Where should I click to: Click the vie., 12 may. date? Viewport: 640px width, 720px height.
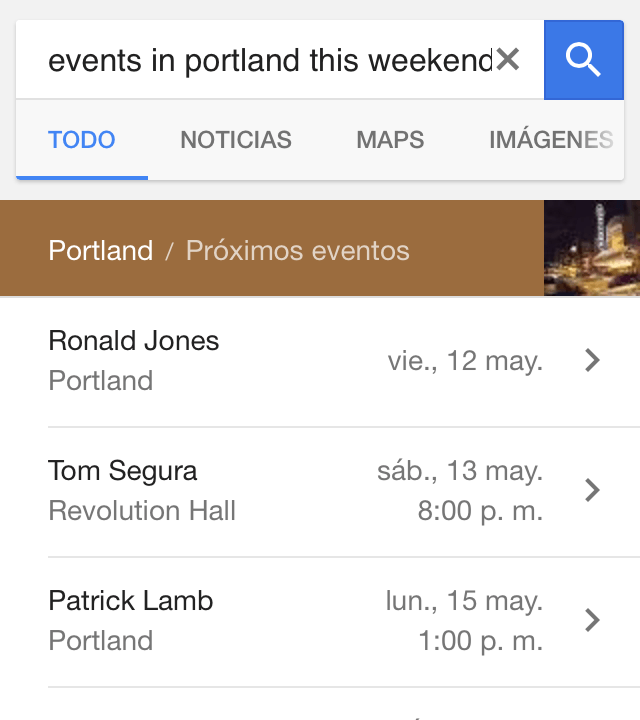(465, 361)
